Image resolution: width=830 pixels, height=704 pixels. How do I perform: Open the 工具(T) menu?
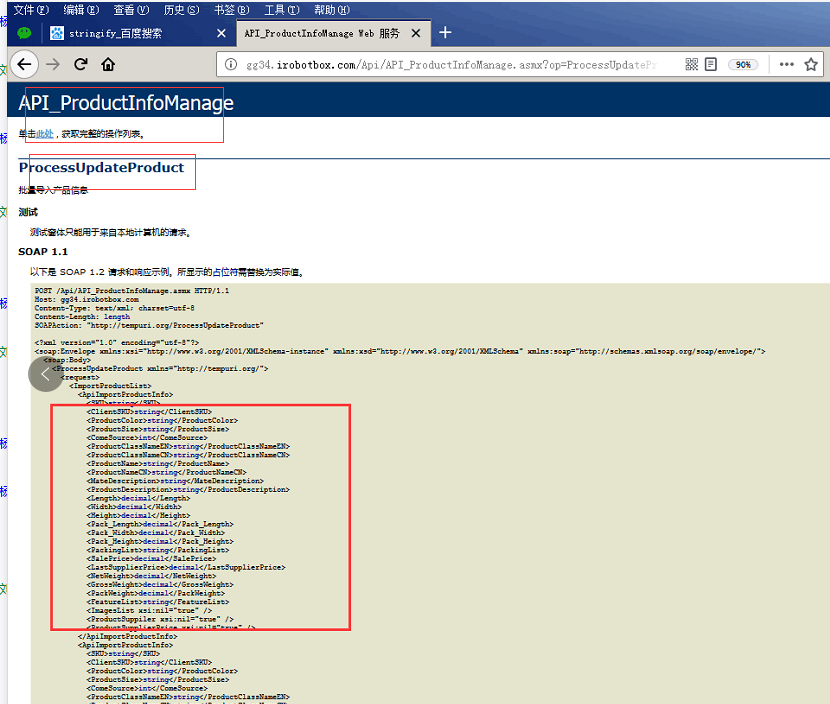(x=282, y=10)
